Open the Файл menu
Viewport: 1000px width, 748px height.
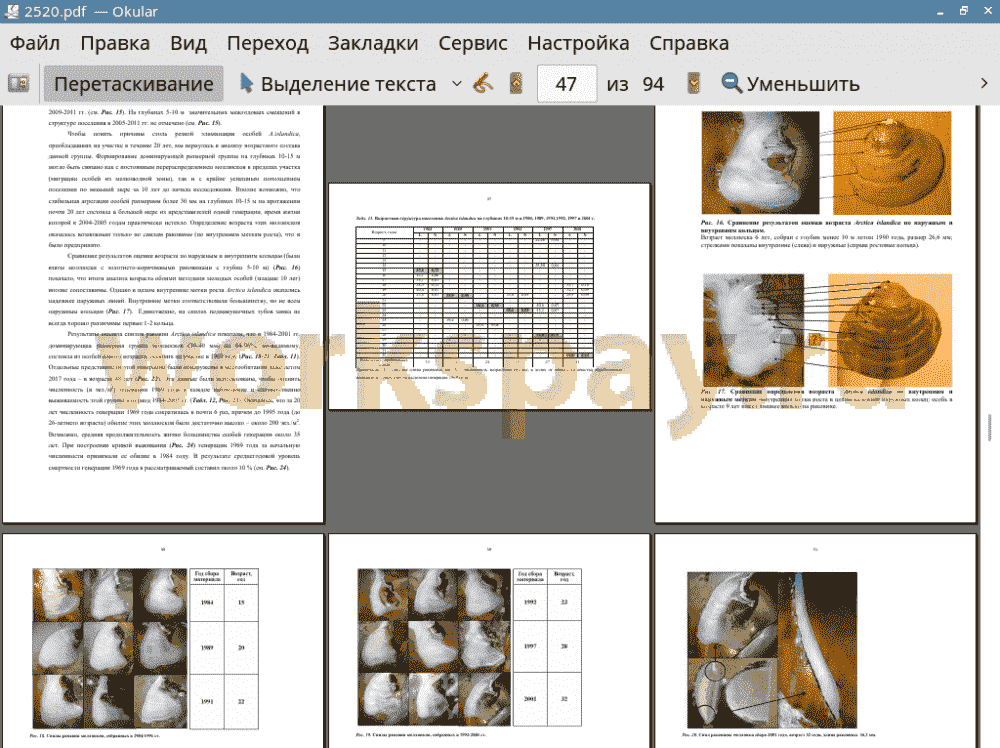pos(35,43)
